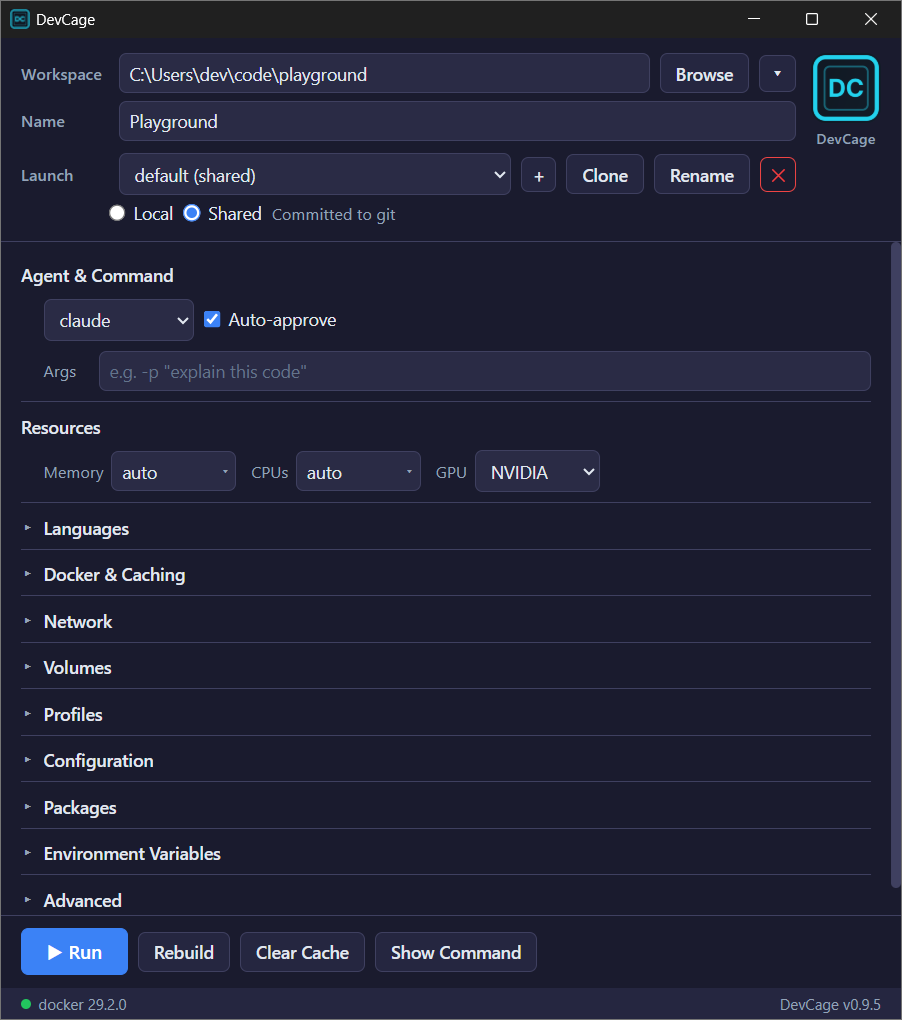Expand the Environment Variables section
Image resolution: width=902 pixels, height=1020 pixels.
(x=132, y=853)
